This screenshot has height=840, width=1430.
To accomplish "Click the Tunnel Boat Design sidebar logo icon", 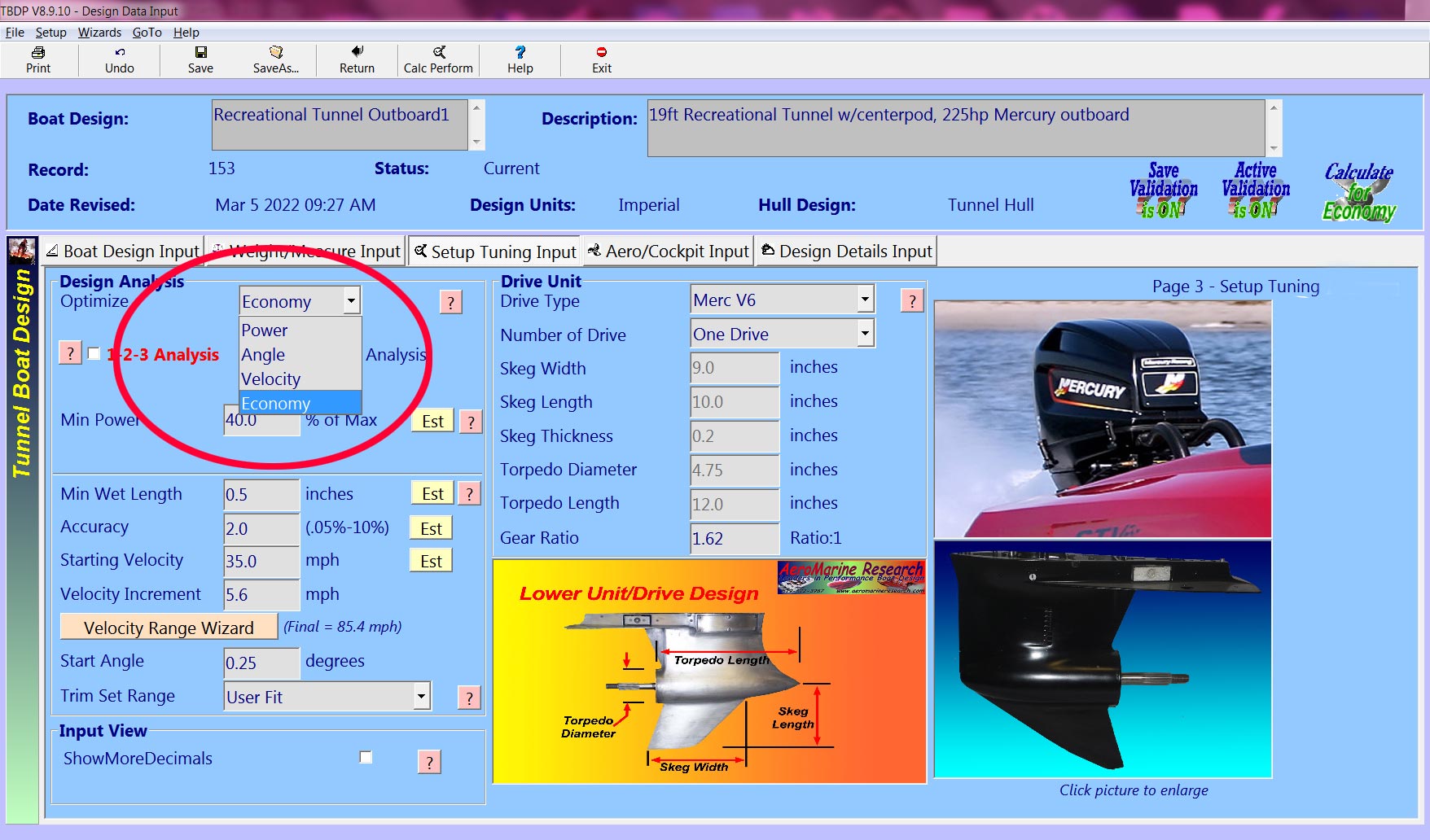I will click(22, 250).
